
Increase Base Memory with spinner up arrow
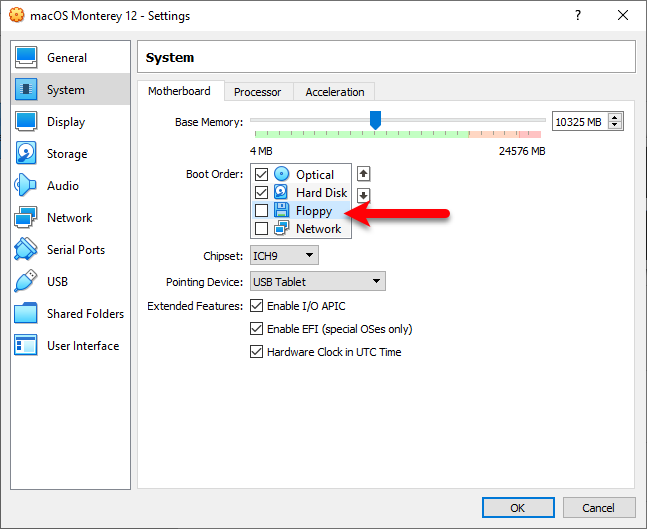615,118
